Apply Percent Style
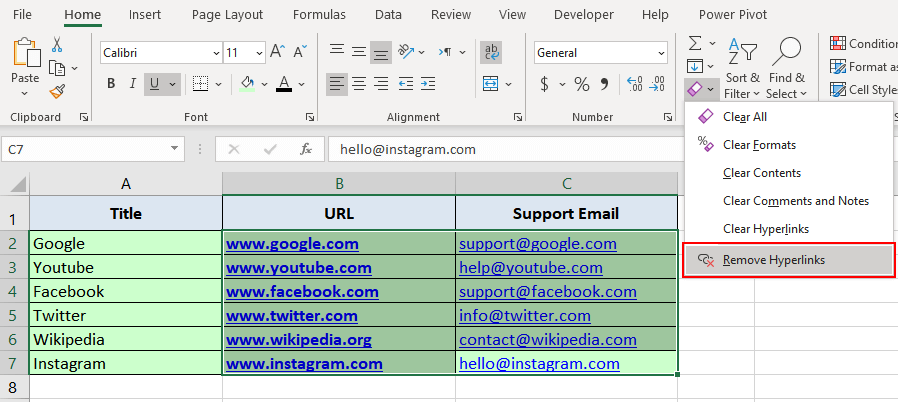 (582, 85)
